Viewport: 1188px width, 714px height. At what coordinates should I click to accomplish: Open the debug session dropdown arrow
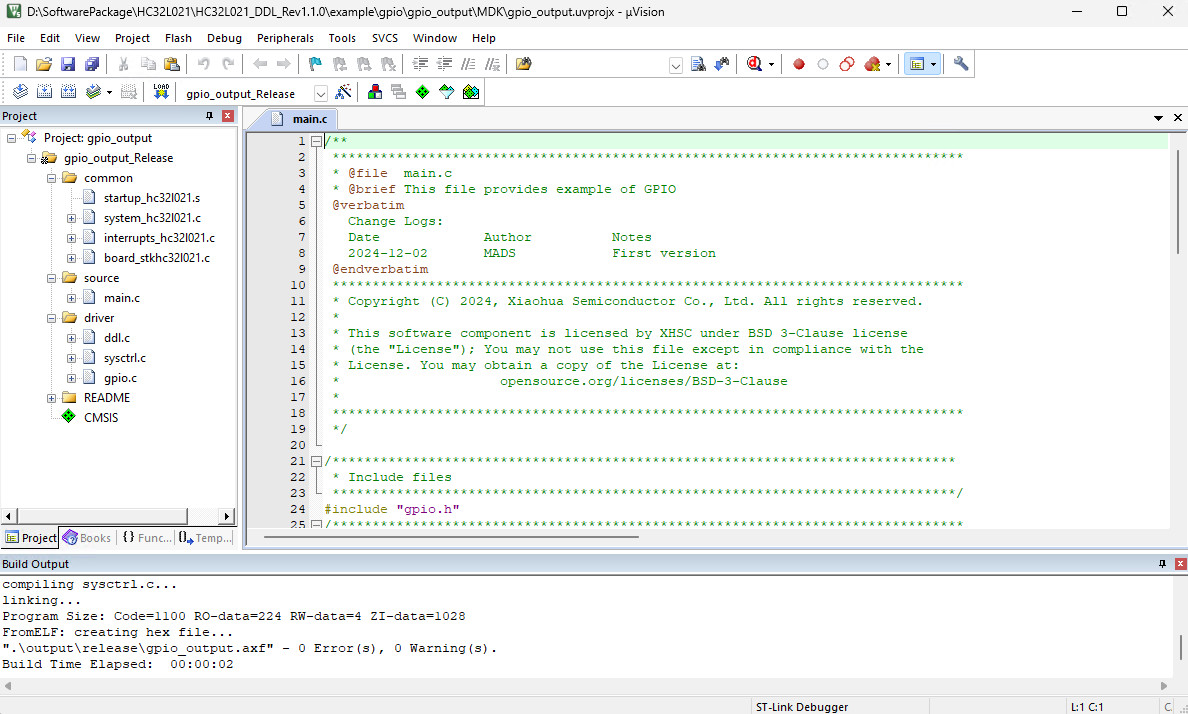771,64
